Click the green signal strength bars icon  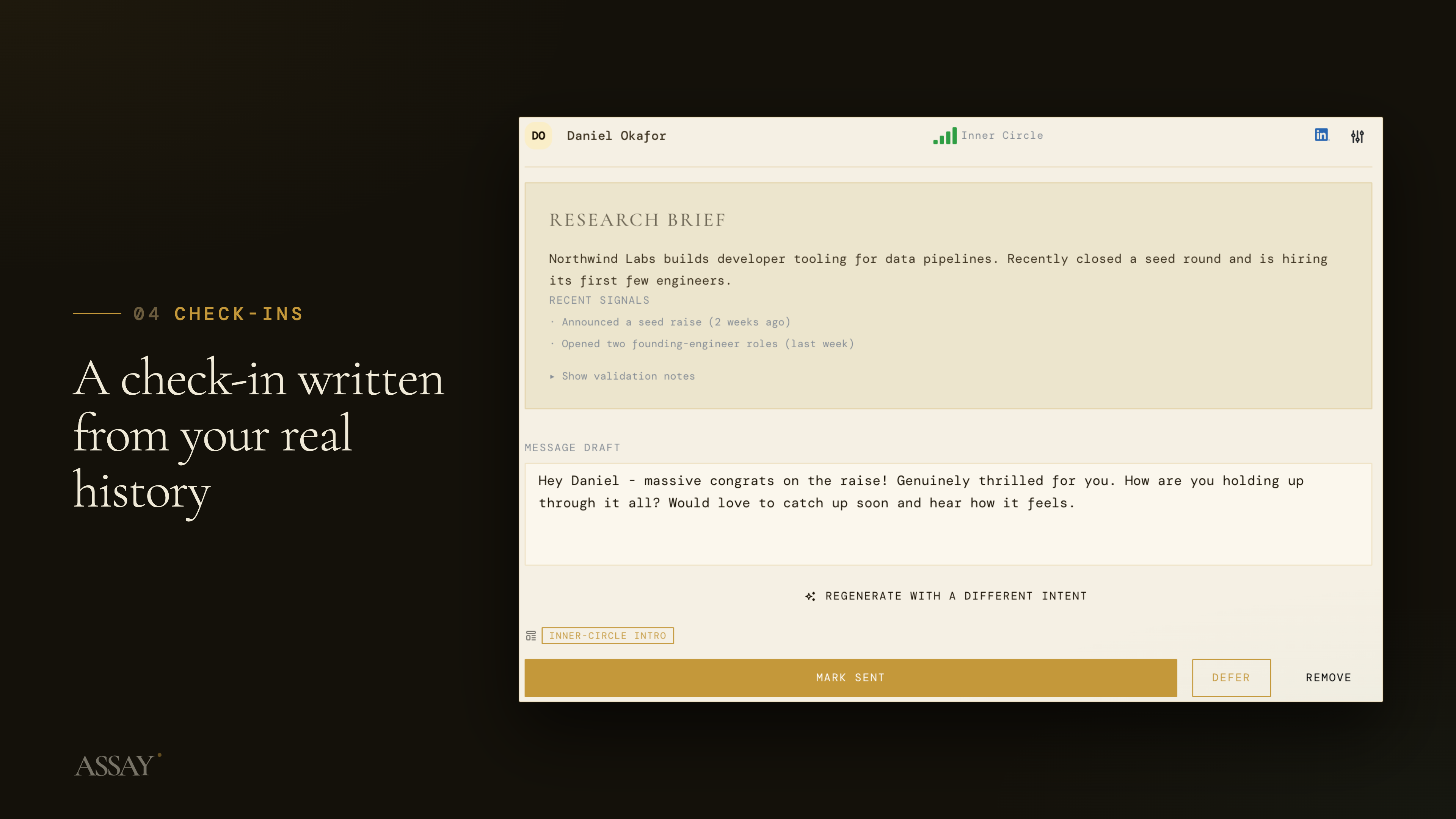pos(945,136)
